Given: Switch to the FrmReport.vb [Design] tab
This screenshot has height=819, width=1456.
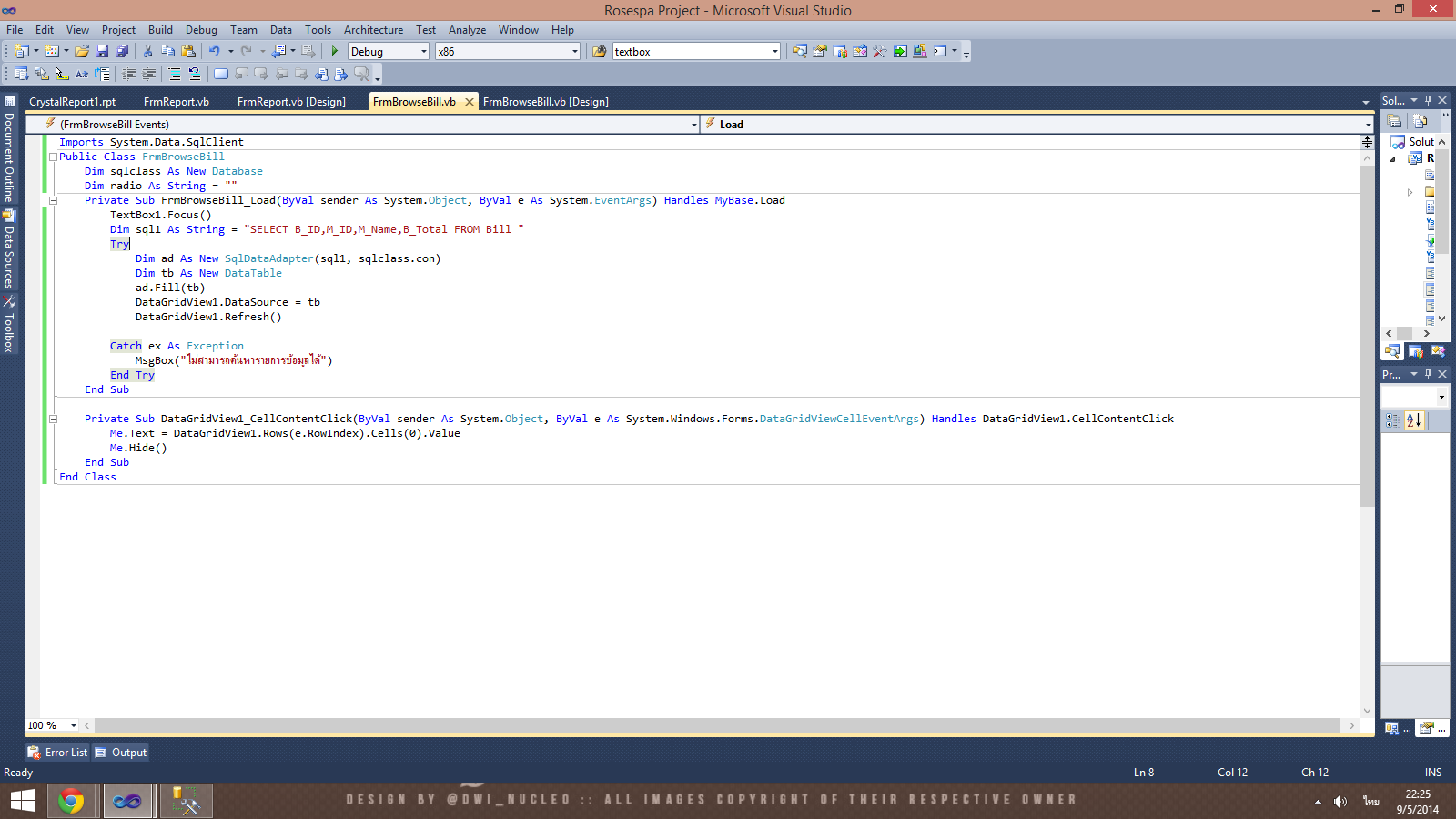Looking at the screenshot, I should pyautogui.click(x=291, y=102).
